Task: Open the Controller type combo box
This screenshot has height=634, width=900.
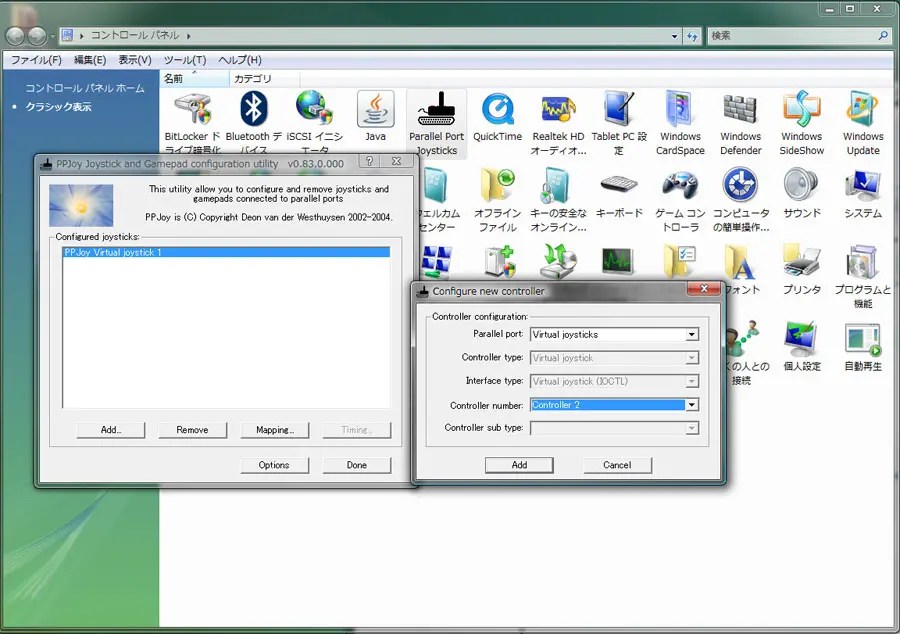Action: coord(614,358)
